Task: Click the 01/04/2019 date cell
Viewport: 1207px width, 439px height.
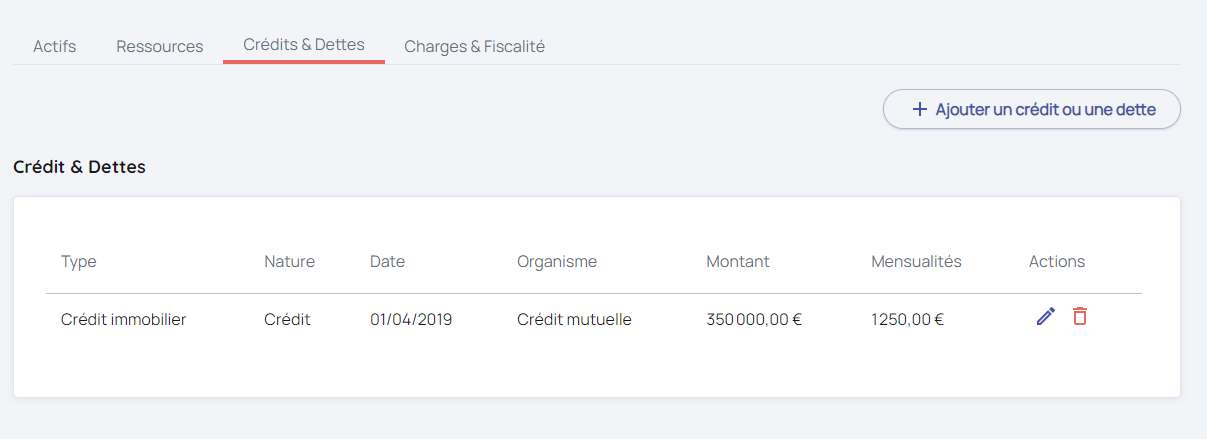Action: 410,320
